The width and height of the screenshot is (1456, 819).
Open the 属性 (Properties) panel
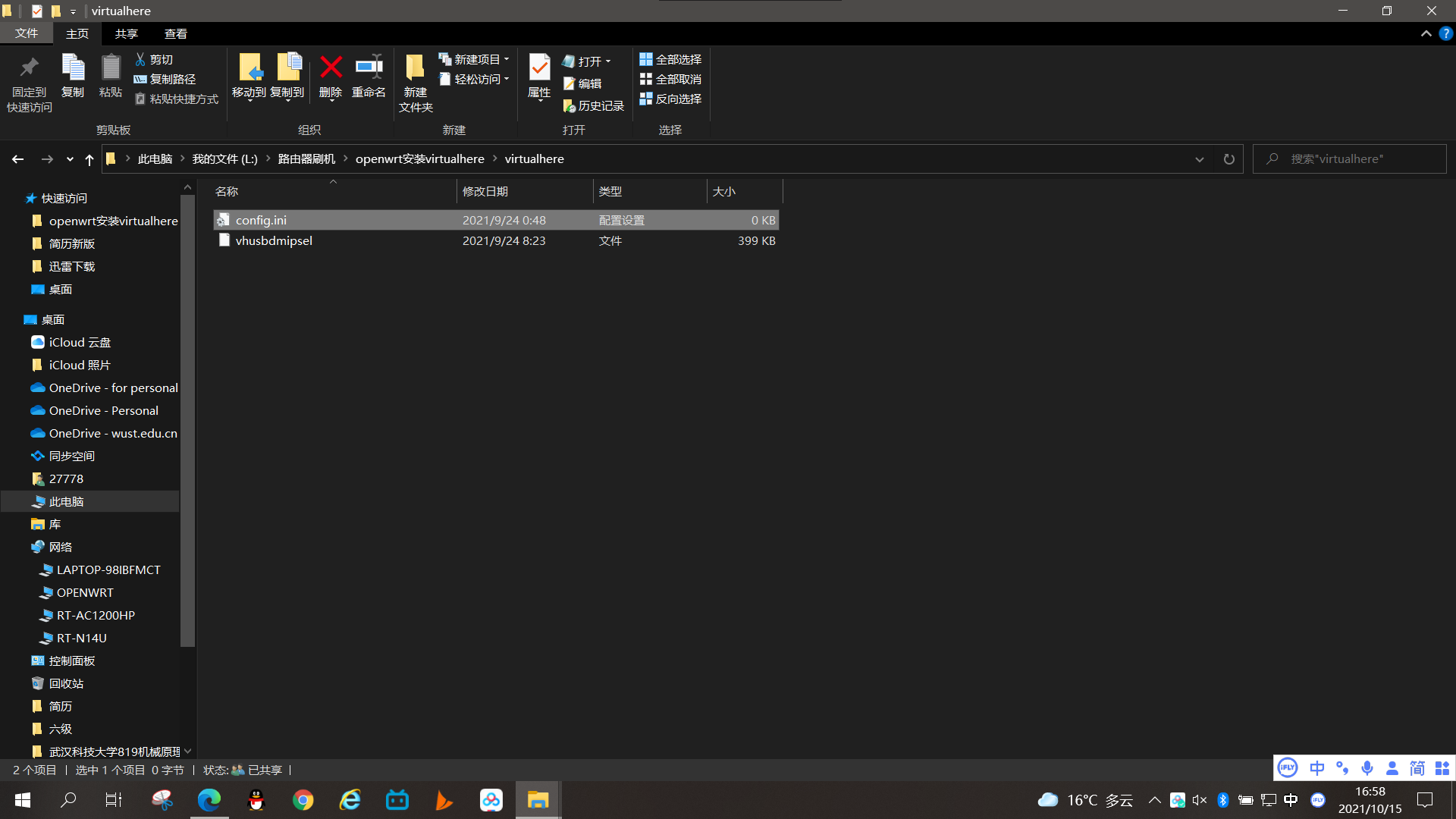point(538,76)
